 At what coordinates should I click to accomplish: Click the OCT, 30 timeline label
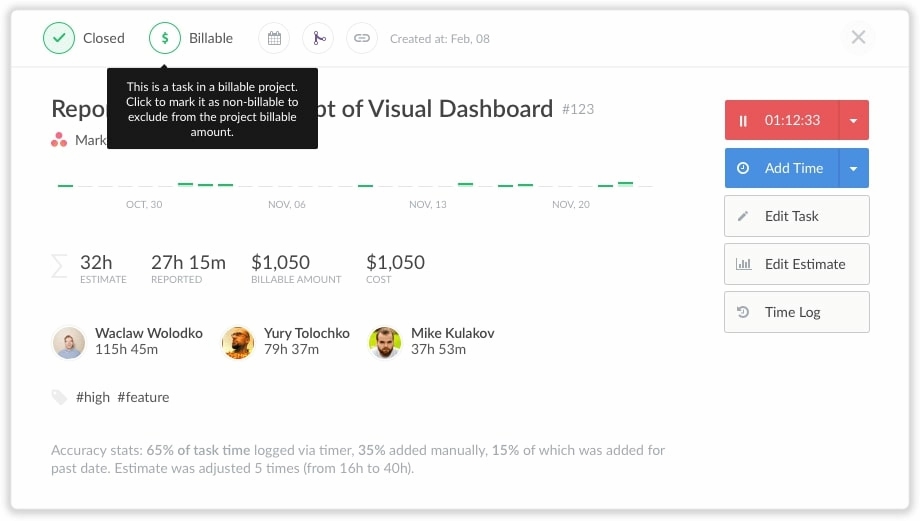pyautogui.click(x=144, y=204)
